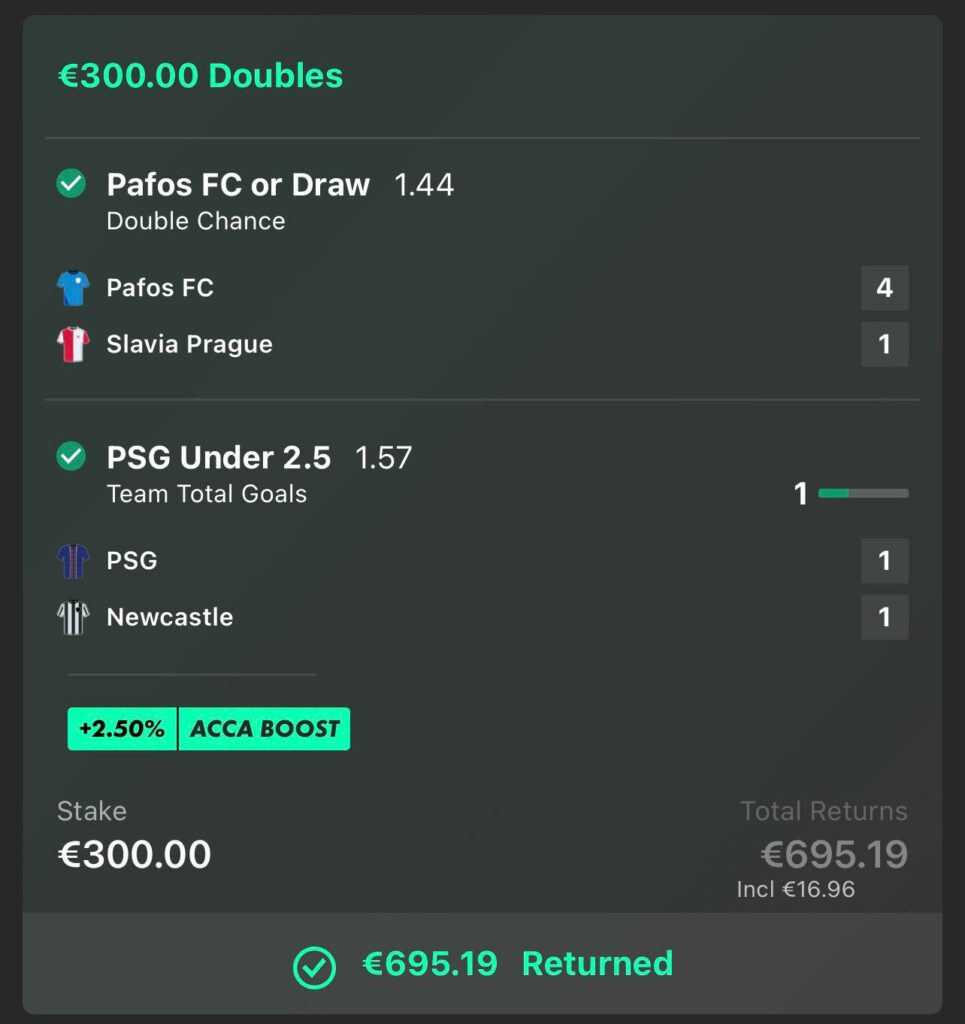Click the Newcastle score box
This screenshot has width=965, height=1024.
(x=884, y=617)
